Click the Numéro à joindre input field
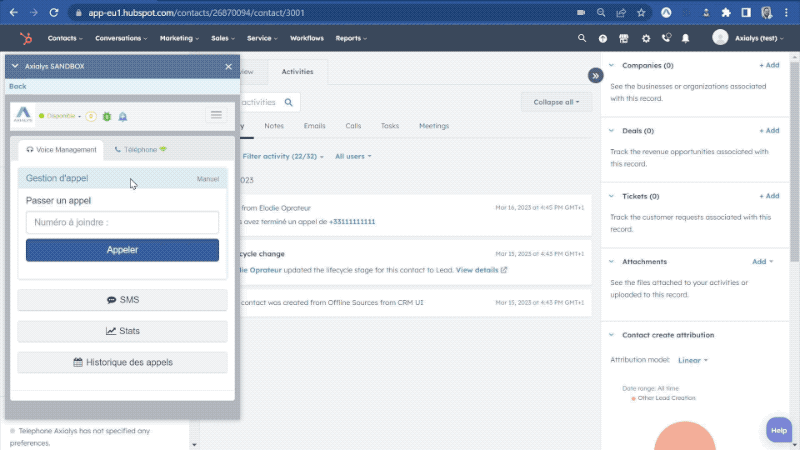Image resolution: width=800 pixels, height=450 pixels. coord(122,222)
